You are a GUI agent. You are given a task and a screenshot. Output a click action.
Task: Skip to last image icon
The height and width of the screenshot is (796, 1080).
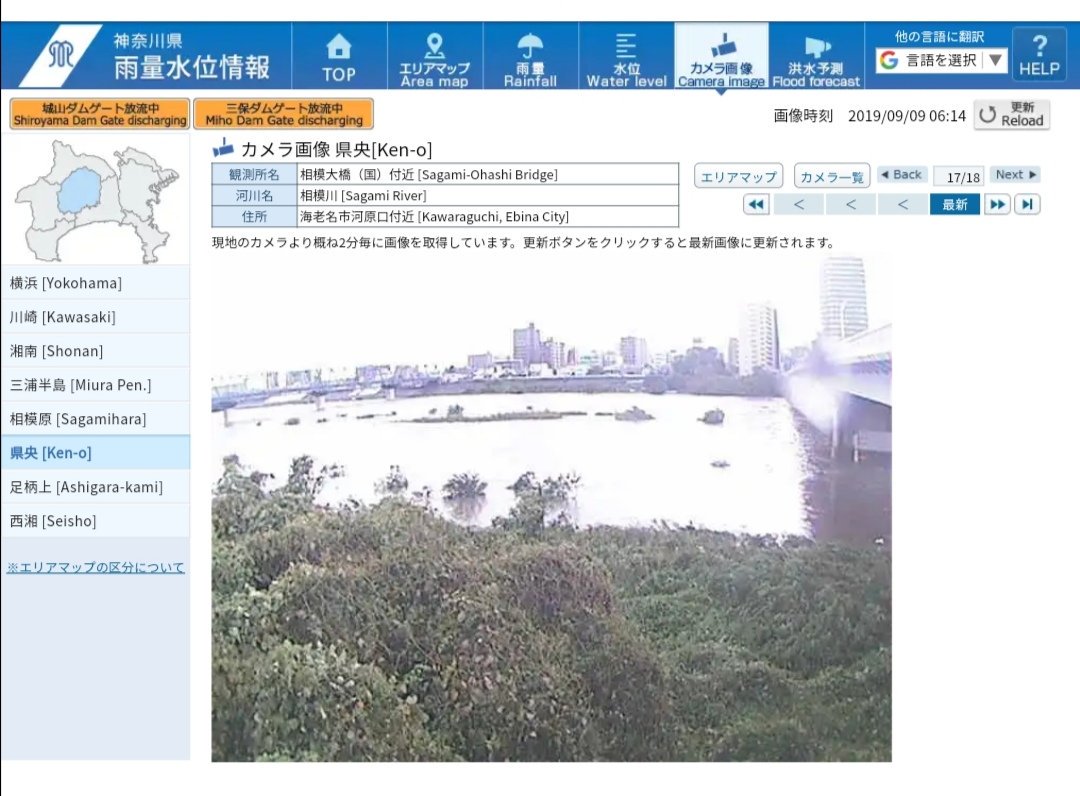(1027, 205)
